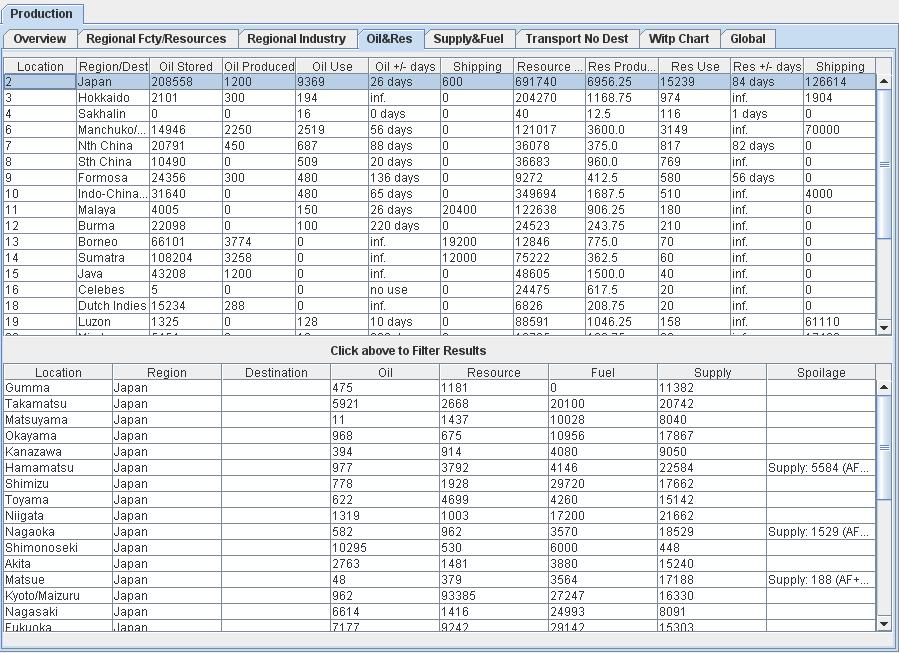Select the Dutch Indies row

click(x=440, y=307)
